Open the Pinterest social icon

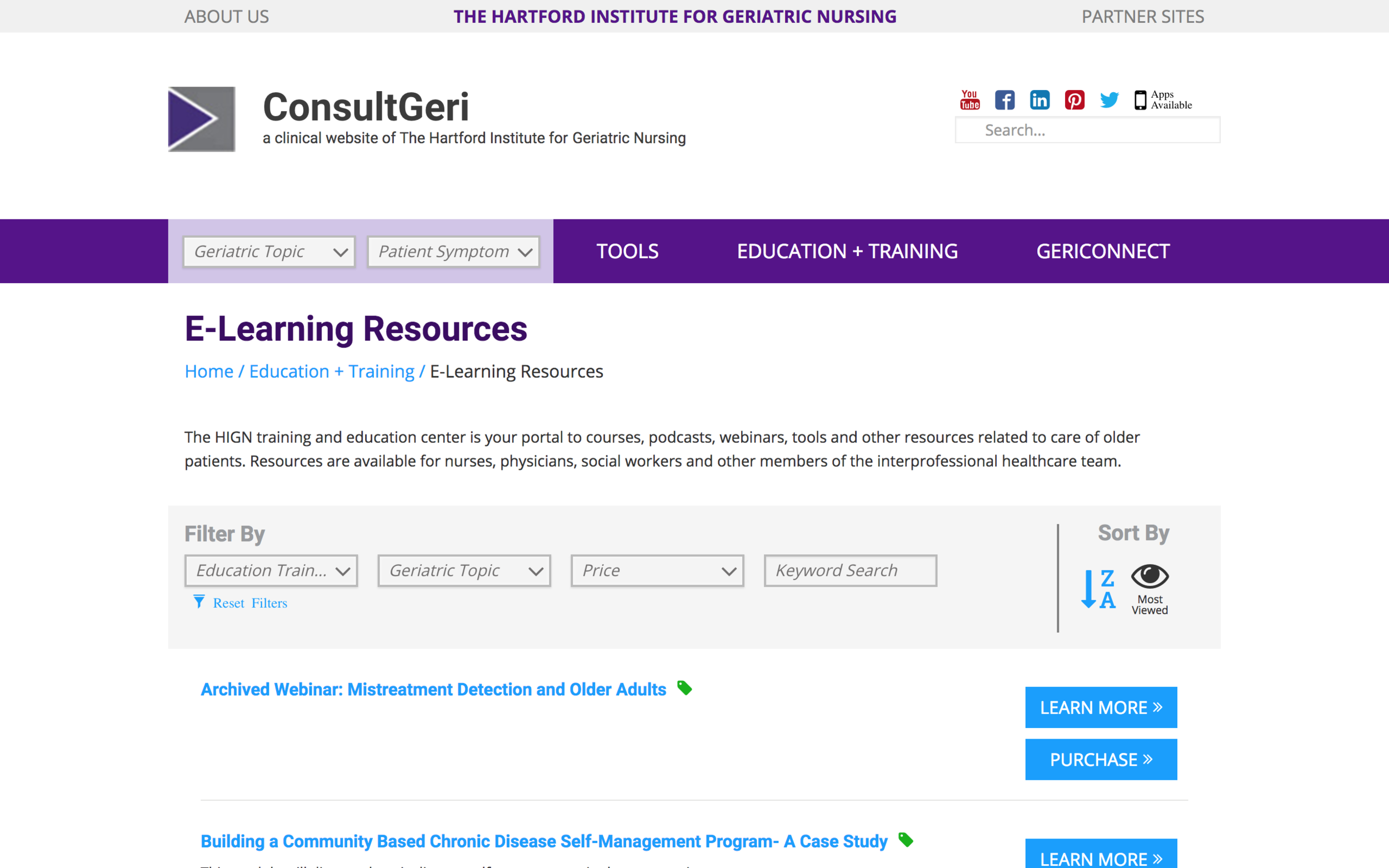(x=1075, y=100)
